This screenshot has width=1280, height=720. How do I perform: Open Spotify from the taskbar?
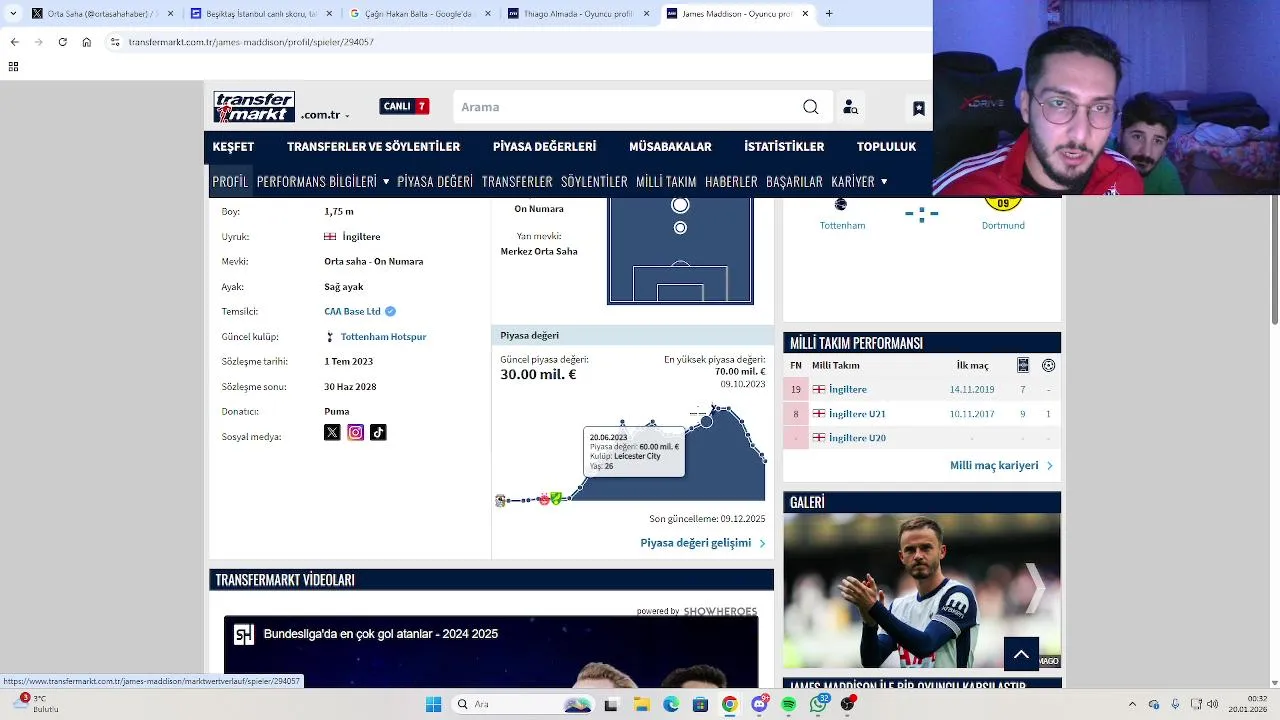click(789, 704)
